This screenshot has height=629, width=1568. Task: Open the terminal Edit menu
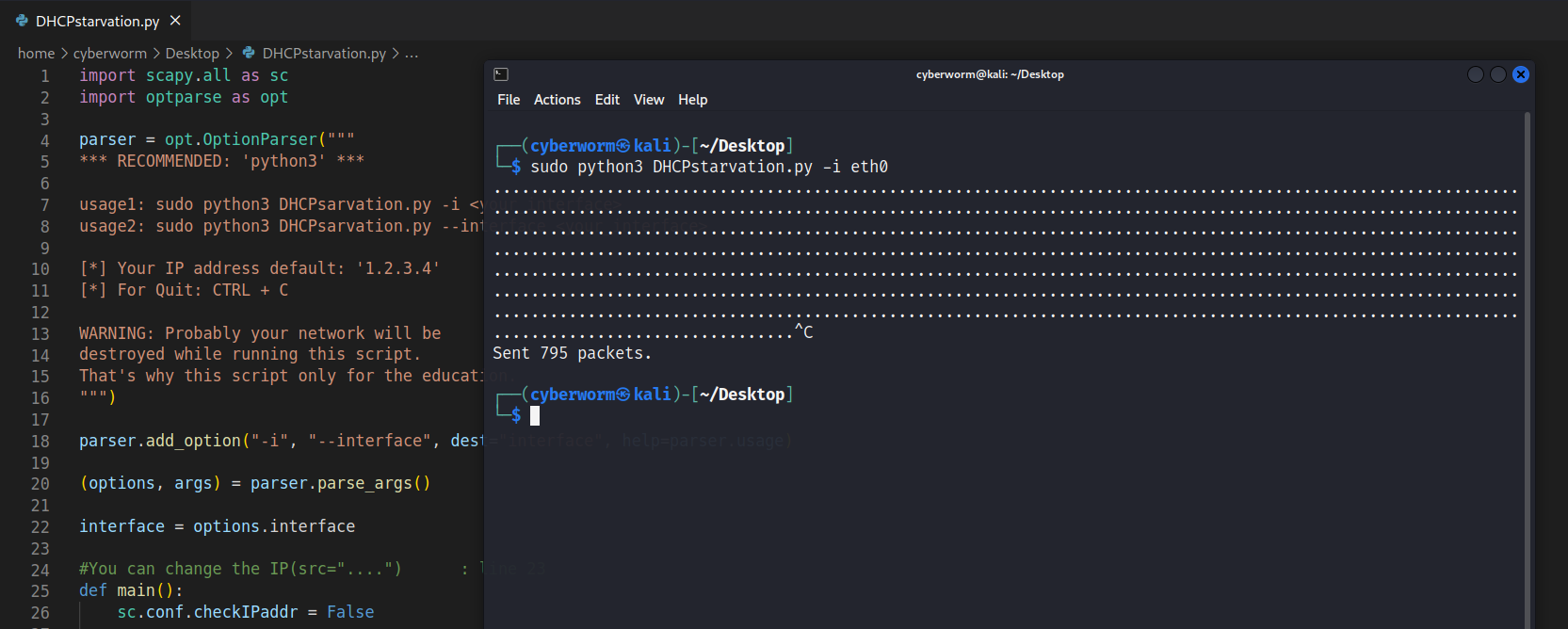click(x=607, y=100)
